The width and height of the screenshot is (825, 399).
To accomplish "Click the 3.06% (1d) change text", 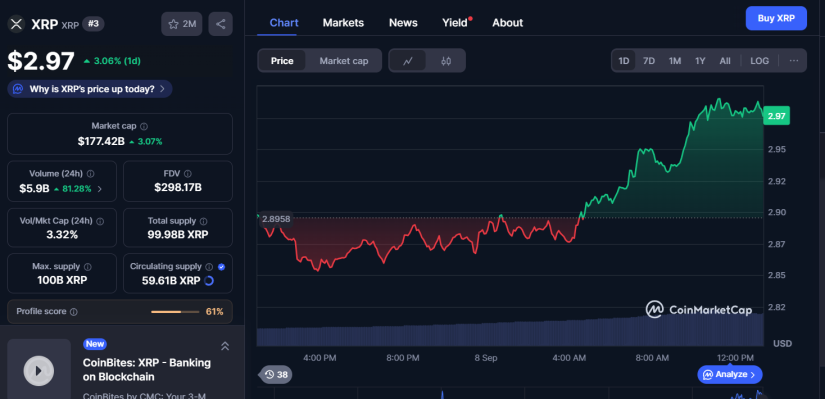I will coord(117,61).
